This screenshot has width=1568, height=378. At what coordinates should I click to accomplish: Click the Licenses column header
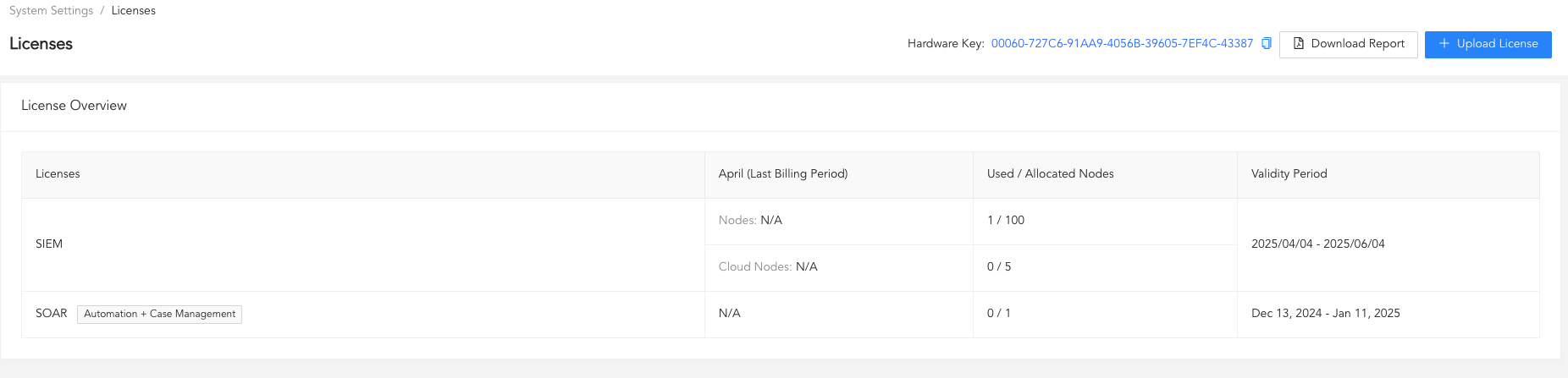click(58, 174)
